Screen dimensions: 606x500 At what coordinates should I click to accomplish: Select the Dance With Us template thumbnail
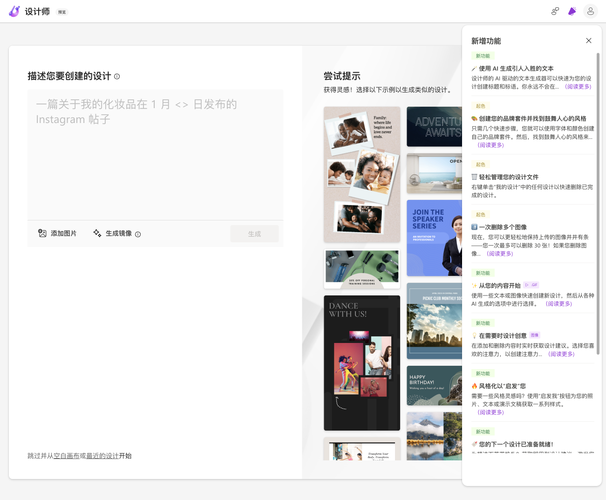pyautogui.click(x=361, y=362)
